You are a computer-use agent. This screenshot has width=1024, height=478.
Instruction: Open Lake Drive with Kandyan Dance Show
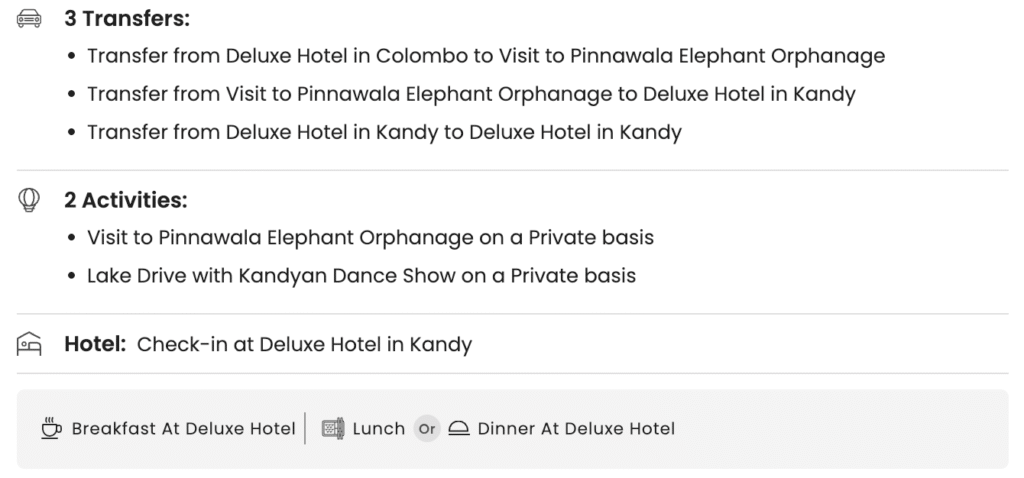pyautogui.click(x=361, y=275)
